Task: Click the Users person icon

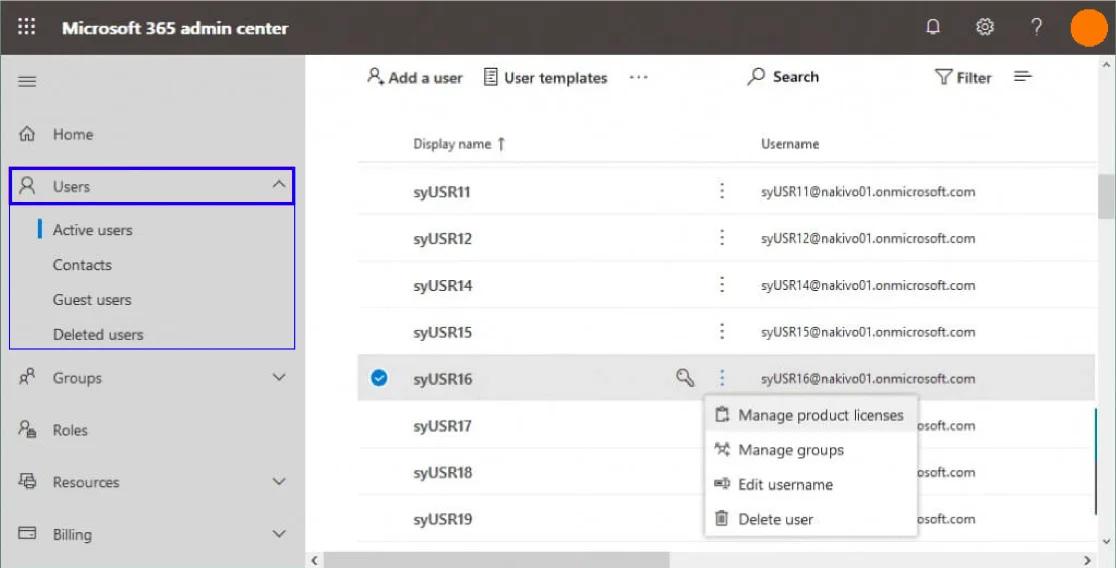Action: click(27, 186)
